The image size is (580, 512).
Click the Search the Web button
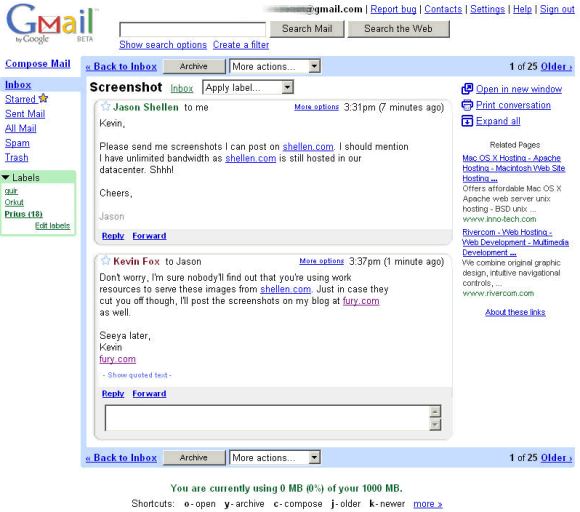point(398,29)
